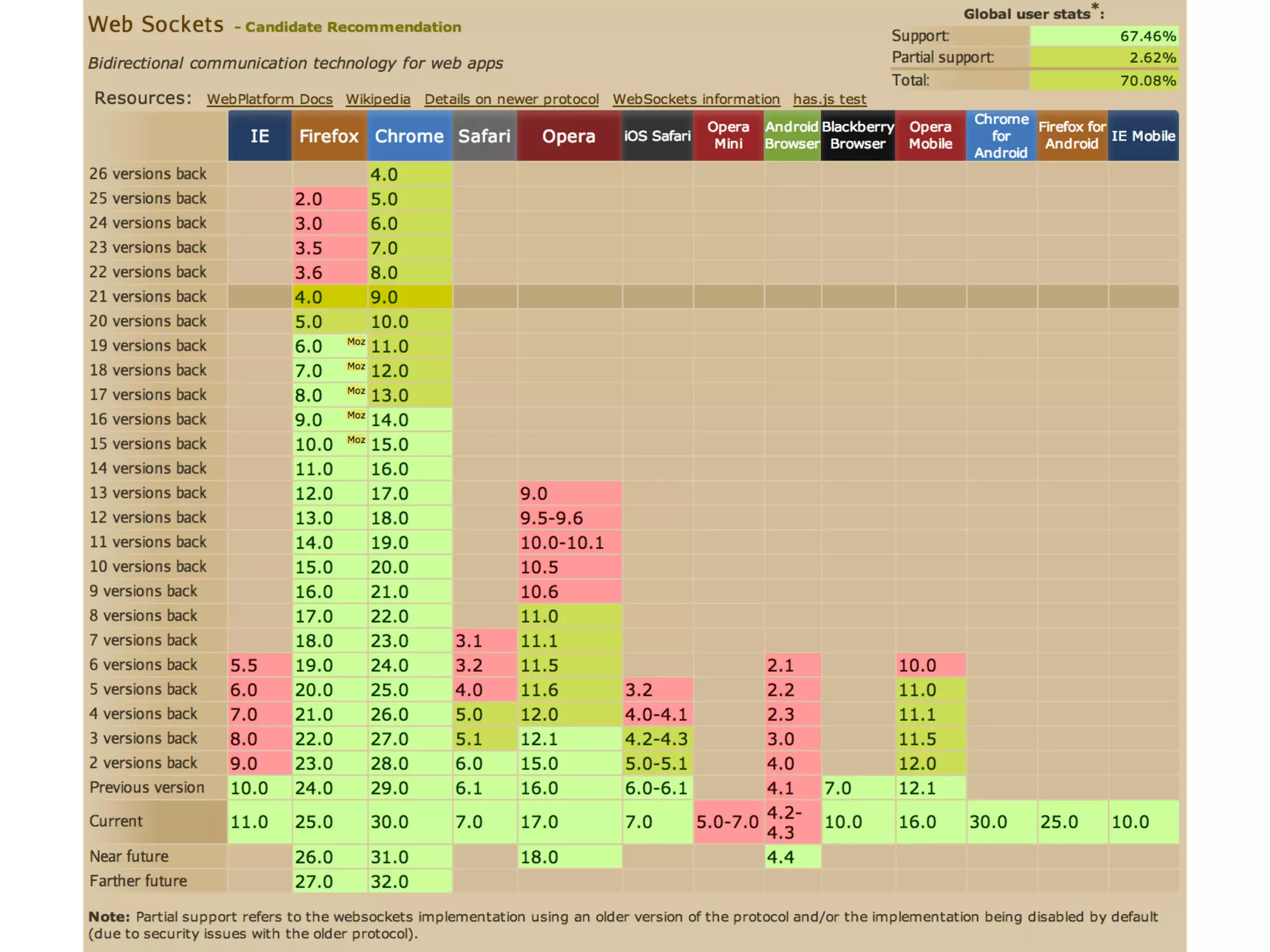Viewport: 1270px width, 952px height.
Task: Click the IE Mobile column header
Action: [x=1143, y=136]
